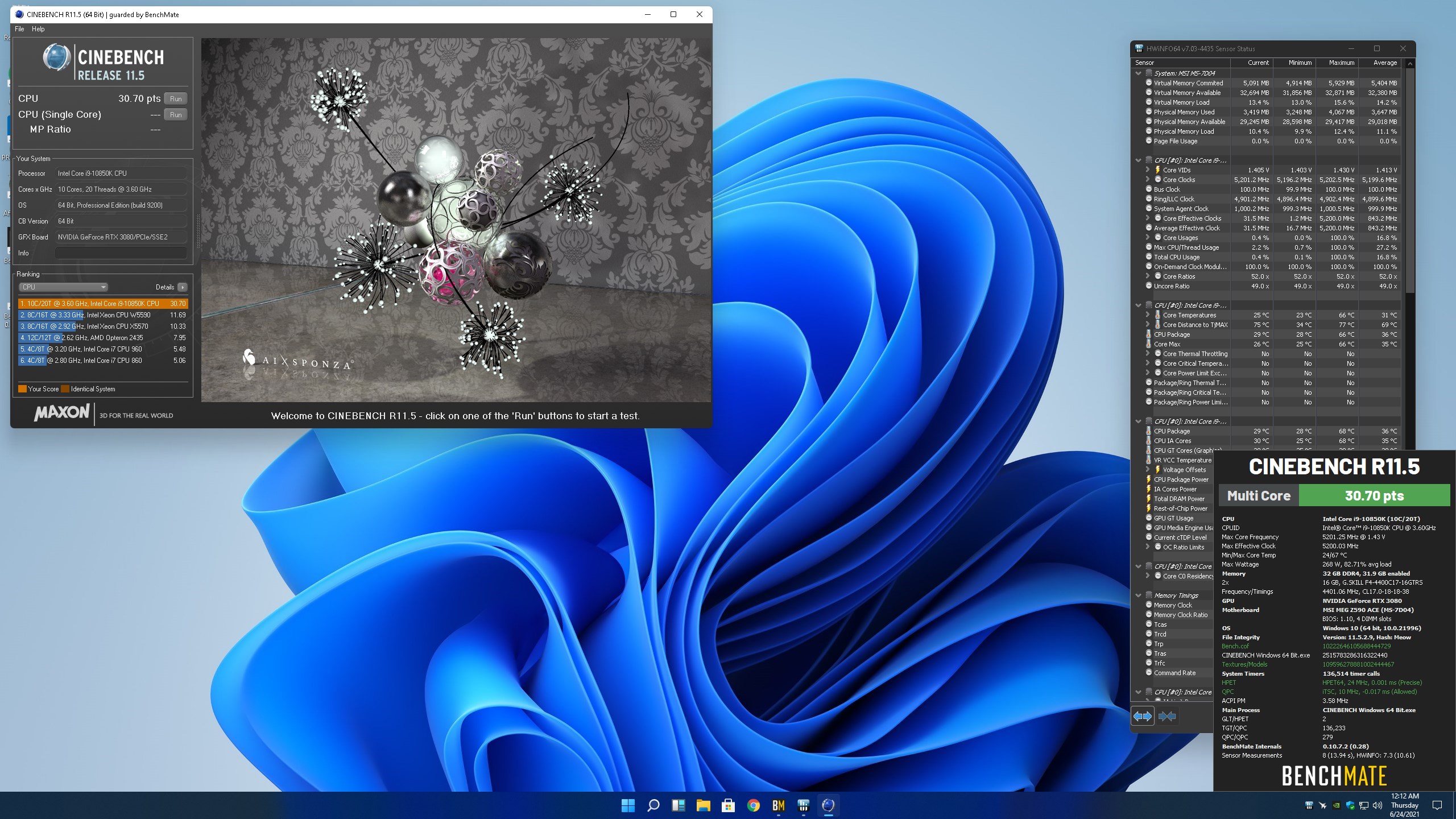Click the Maximum column header in HWiNFO
Viewport: 1456px width, 819px height.
click(1337, 63)
